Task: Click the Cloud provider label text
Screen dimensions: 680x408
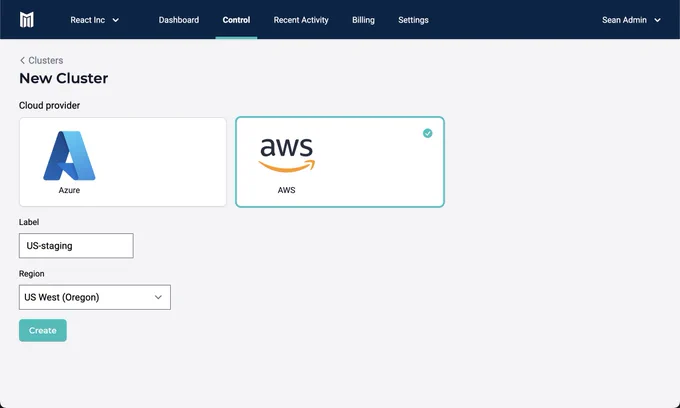Action: click(x=49, y=105)
